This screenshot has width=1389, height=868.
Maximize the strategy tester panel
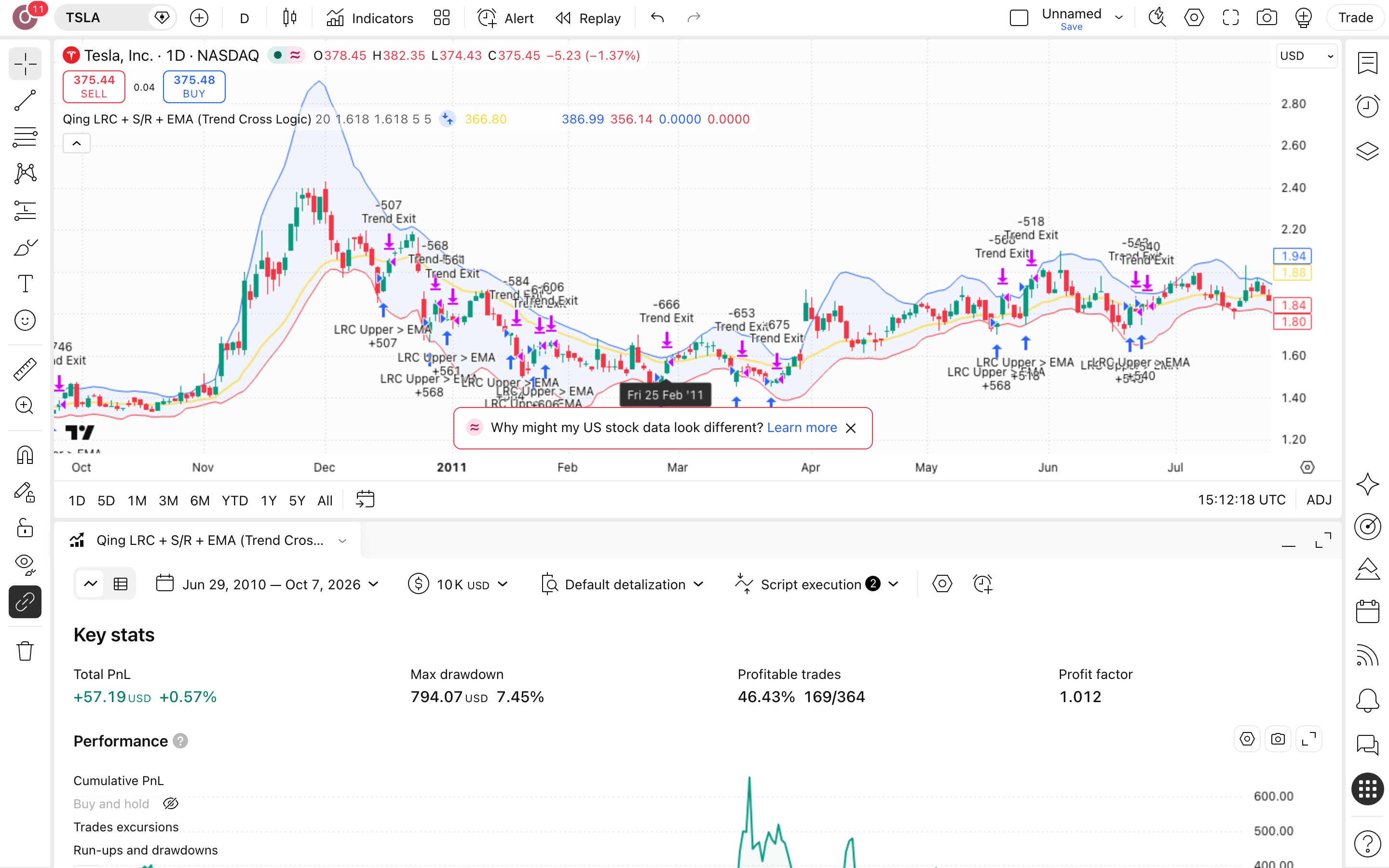(x=1323, y=540)
